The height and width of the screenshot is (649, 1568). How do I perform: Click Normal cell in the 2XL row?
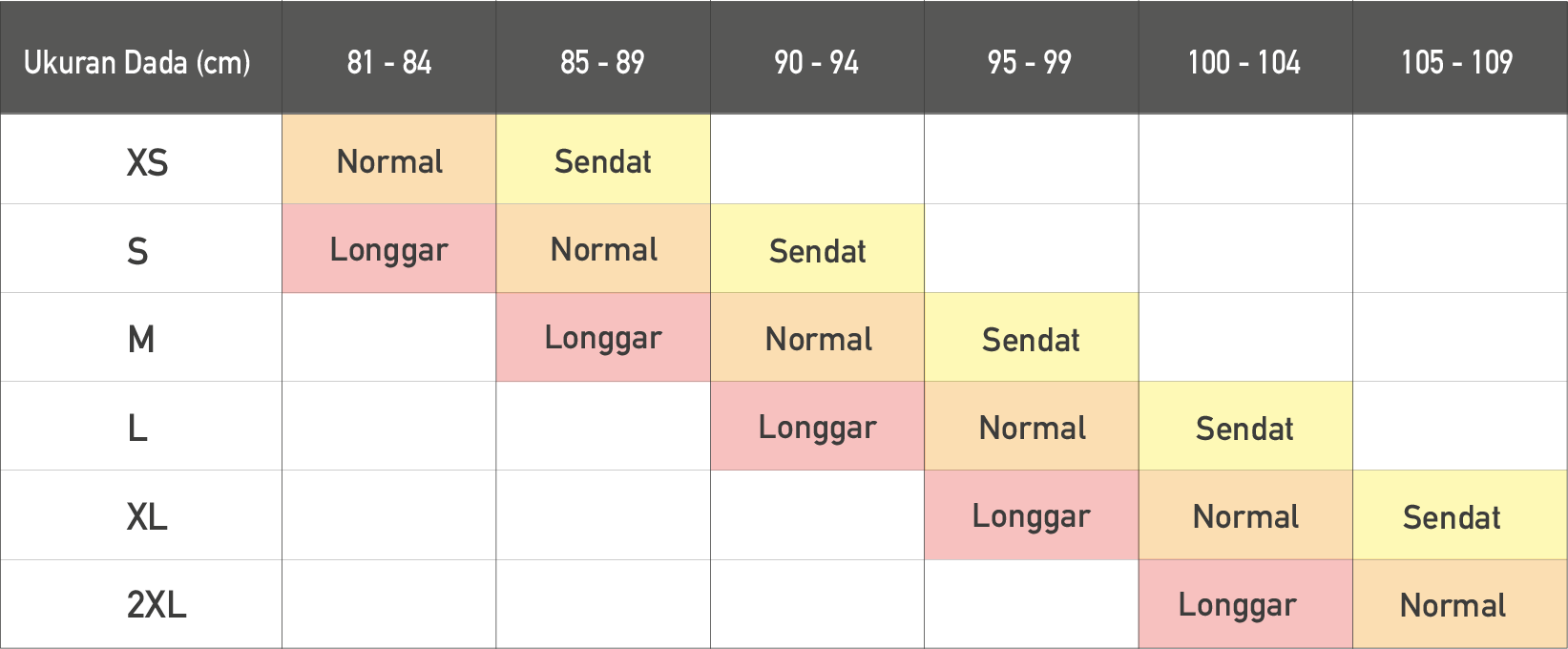1460,604
